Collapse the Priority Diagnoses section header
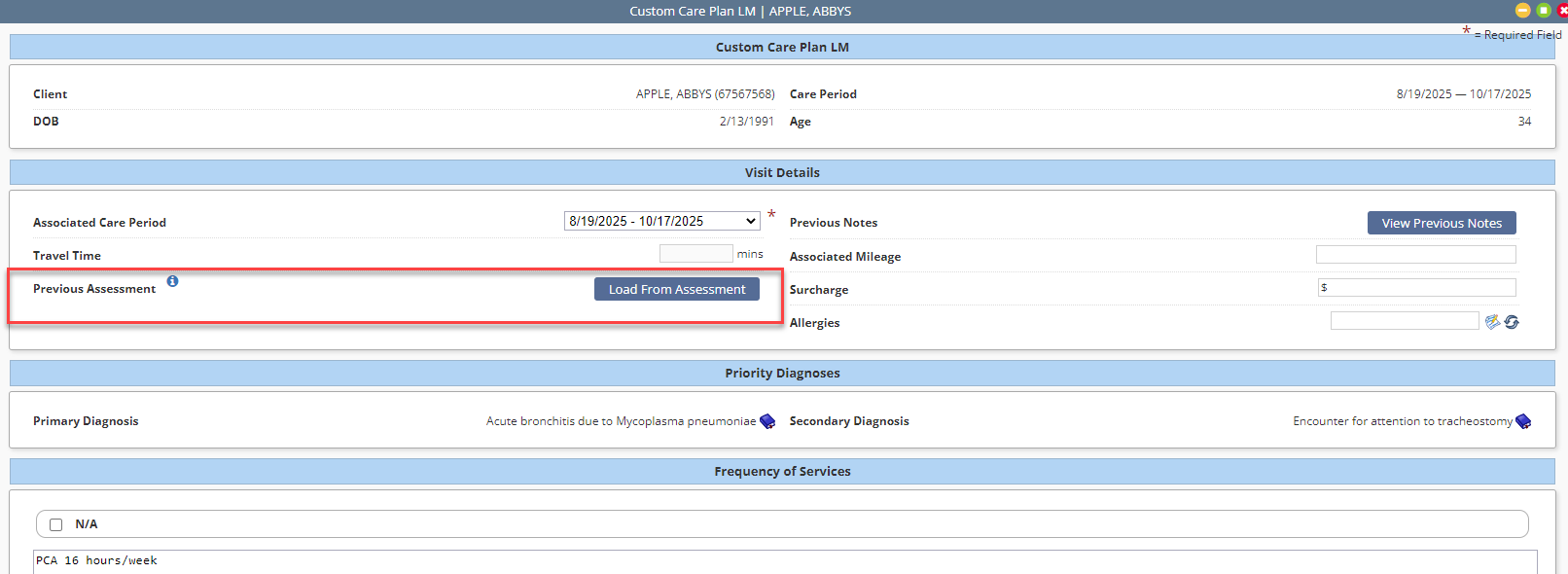This screenshot has height=574, width=1568. [x=782, y=373]
